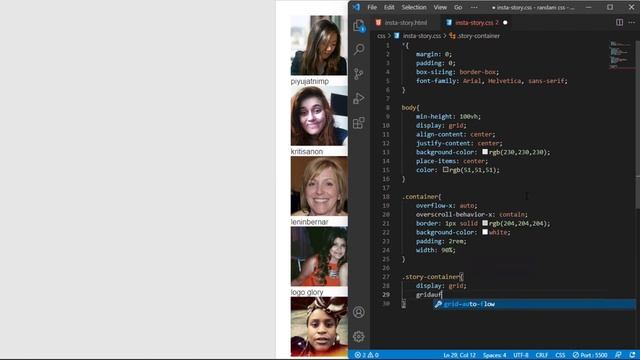The height and width of the screenshot is (360, 640).
Task: Click the width: 90% declaration on line 24
Action: coord(435,250)
